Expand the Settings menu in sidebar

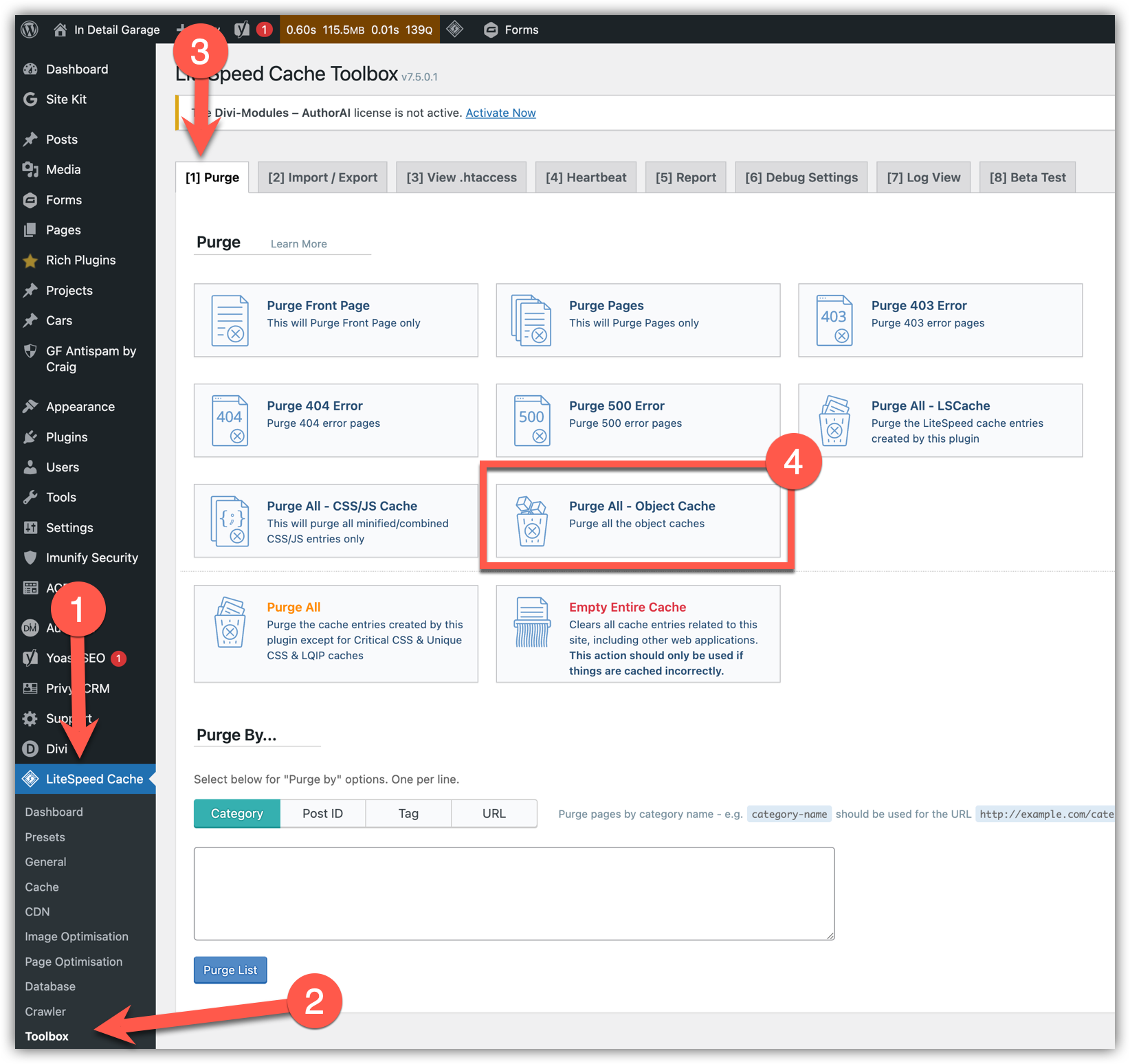click(69, 528)
